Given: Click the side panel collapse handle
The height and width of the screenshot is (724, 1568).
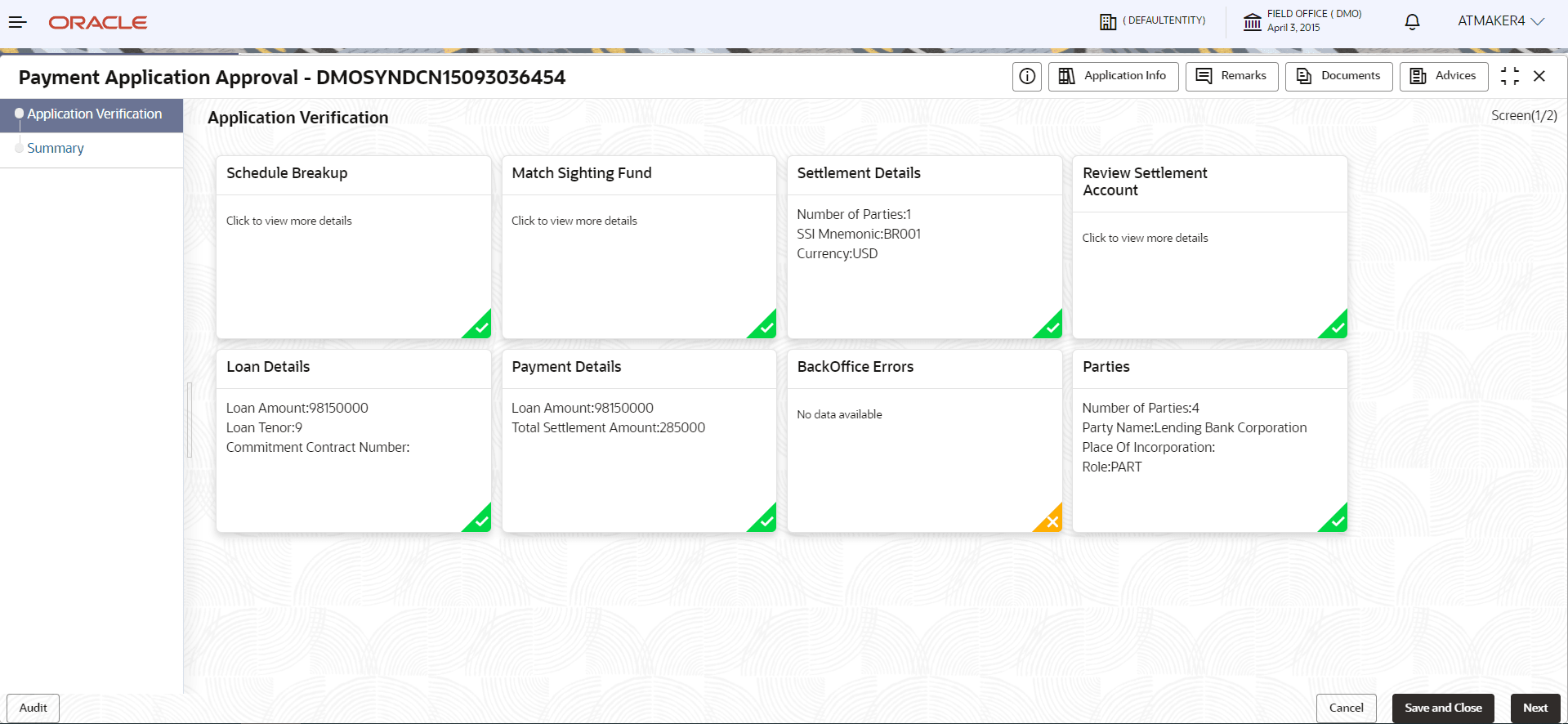Looking at the screenshot, I should click(190, 420).
